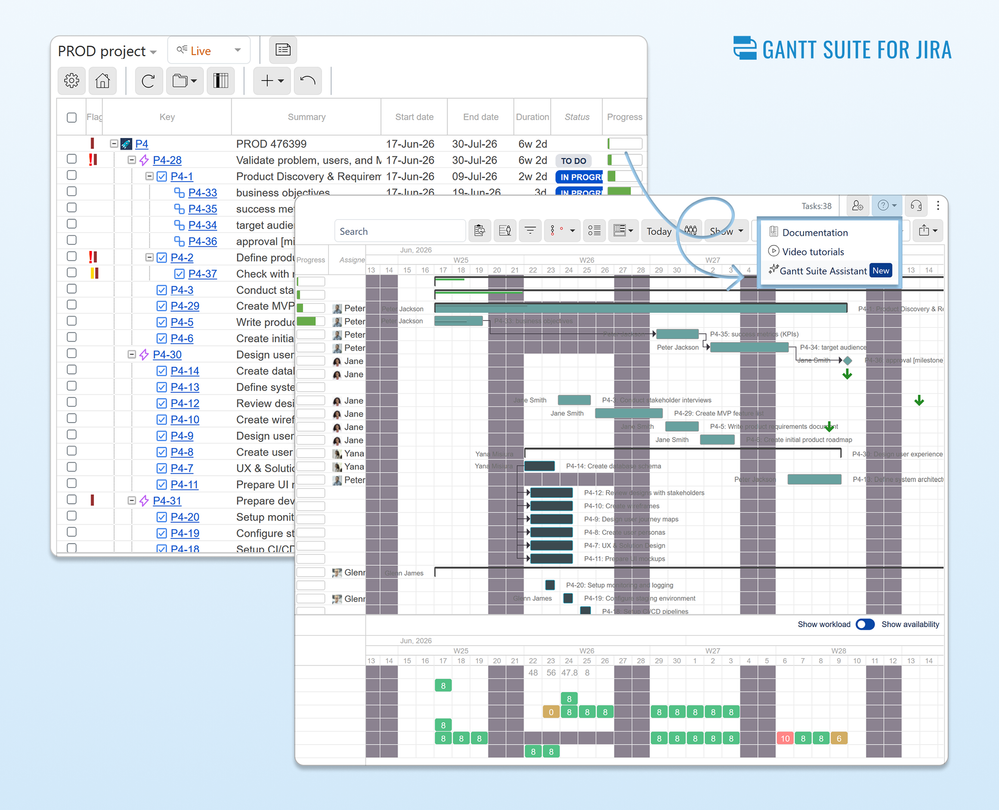Image resolution: width=999 pixels, height=810 pixels.
Task: Undo last change with undo arrow
Action: (x=308, y=81)
